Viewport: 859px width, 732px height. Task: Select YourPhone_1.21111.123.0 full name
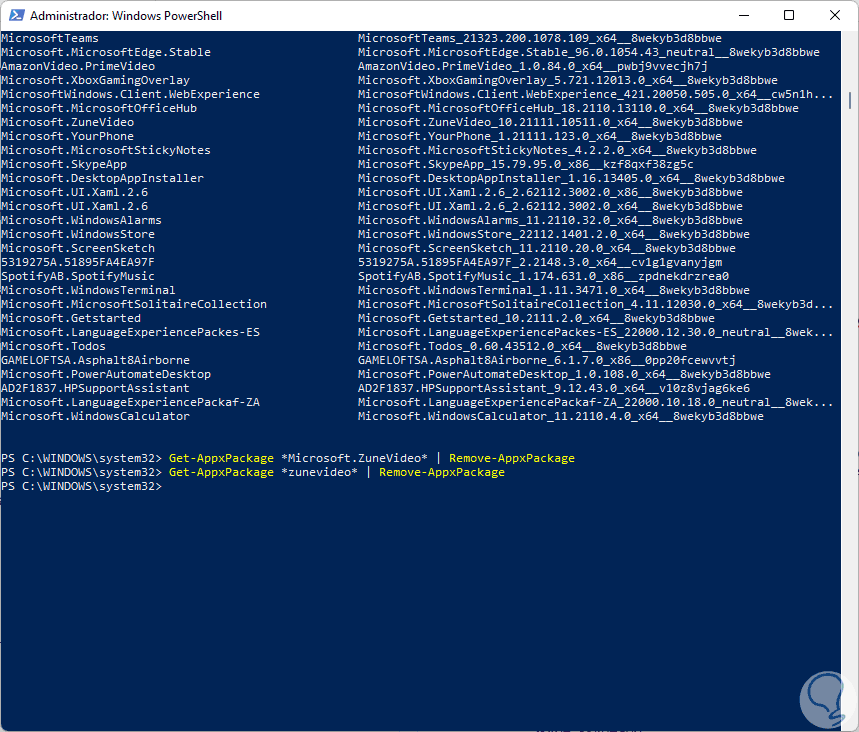coord(540,136)
